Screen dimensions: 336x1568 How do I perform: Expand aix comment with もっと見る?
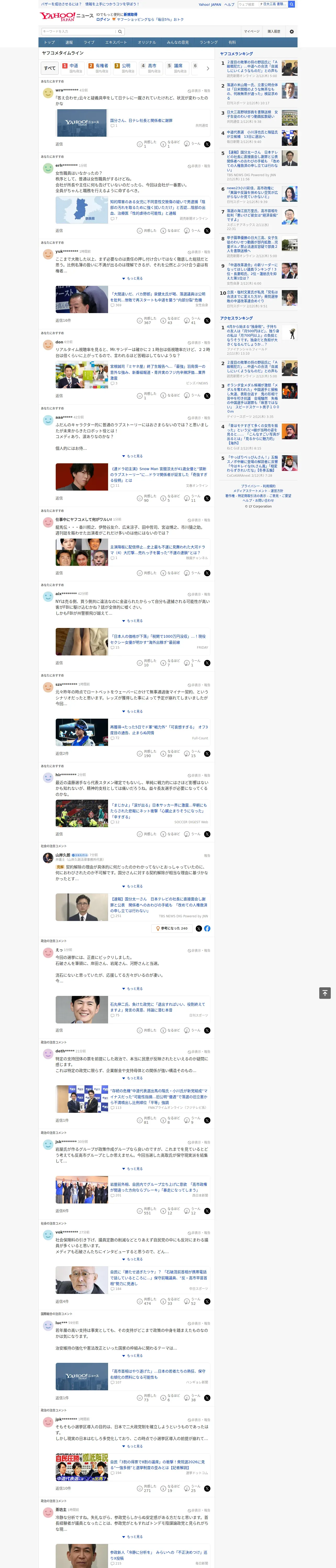[132, 621]
